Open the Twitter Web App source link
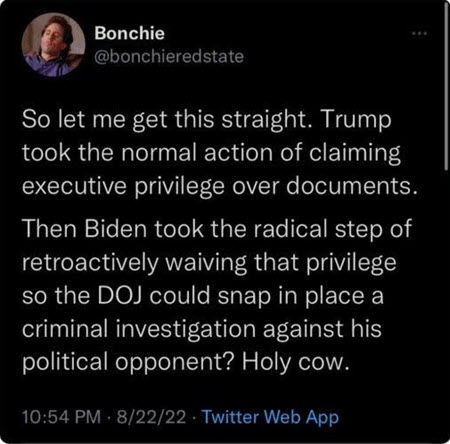The width and height of the screenshot is (450, 444). tap(271, 417)
